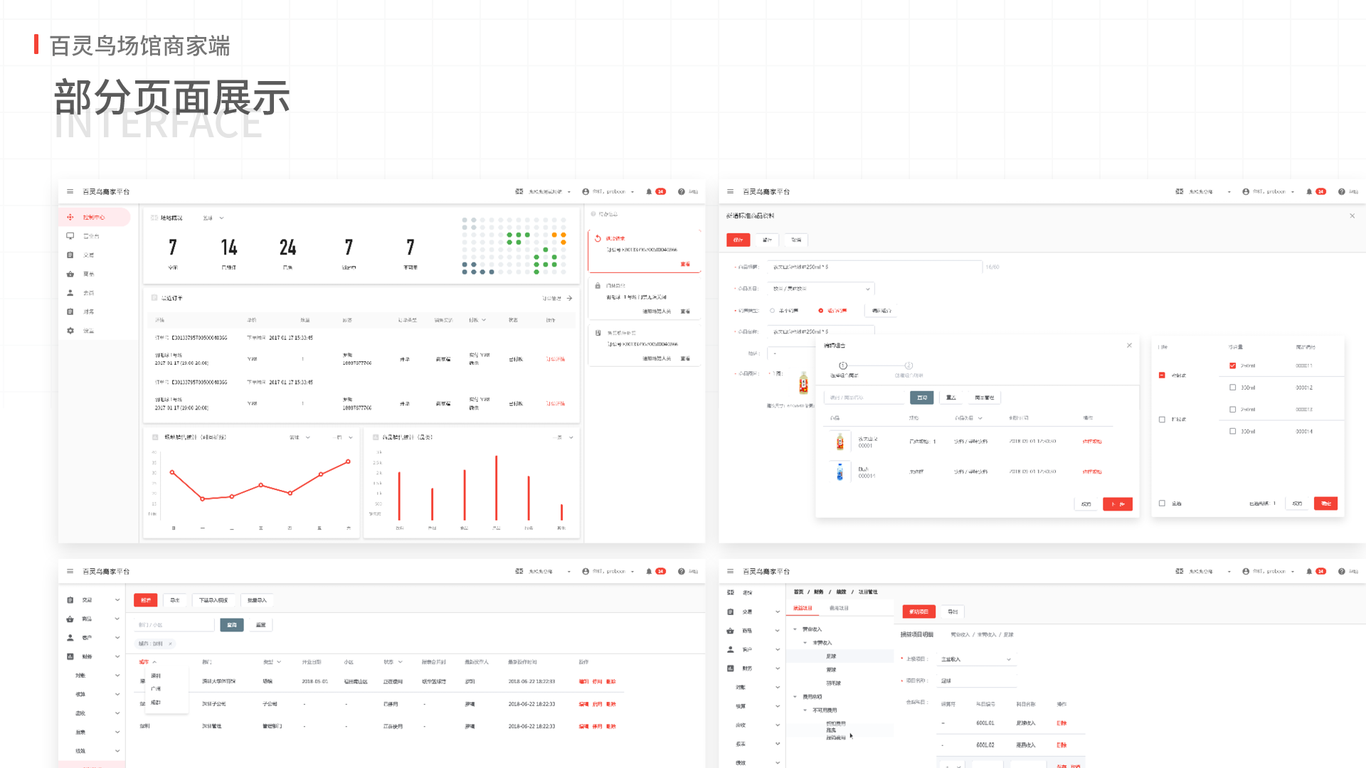Click basket icon in bottom-left list window sidebar
This screenshot has height=768, width=1366.
(70, 619)
